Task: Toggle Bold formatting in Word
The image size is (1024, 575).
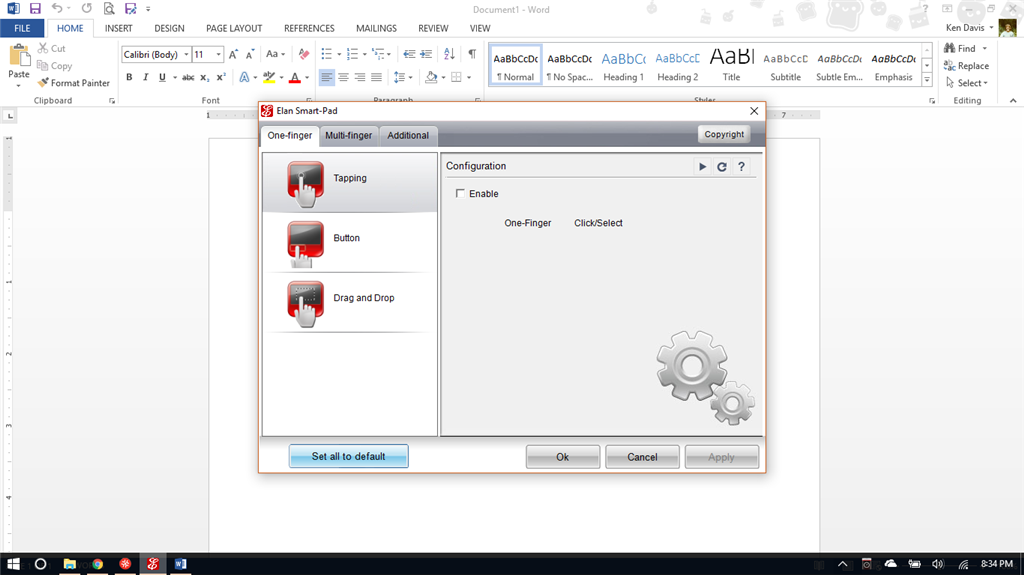Action: tap(129, 77)
